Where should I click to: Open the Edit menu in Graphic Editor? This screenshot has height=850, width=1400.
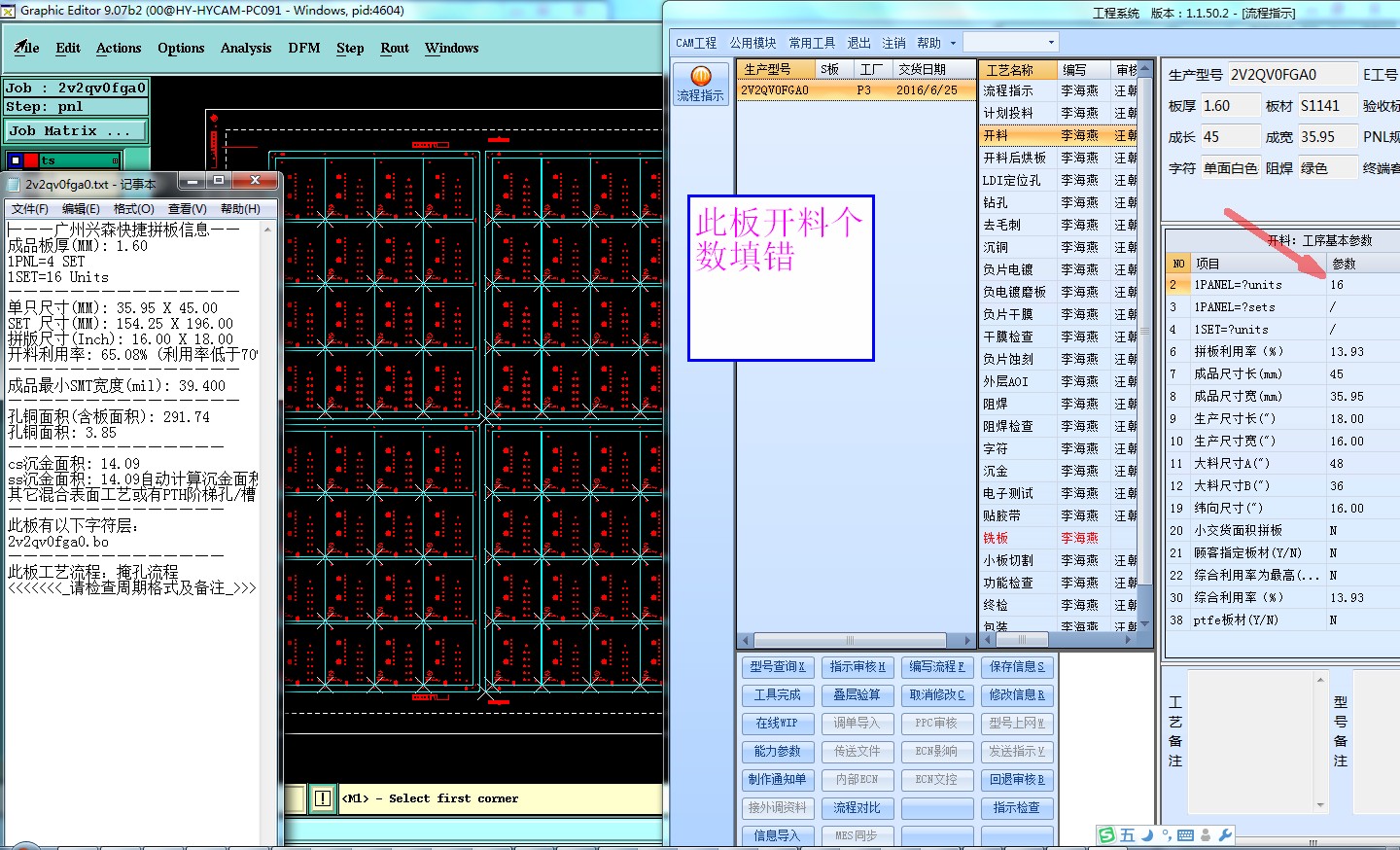coord(68,48)
